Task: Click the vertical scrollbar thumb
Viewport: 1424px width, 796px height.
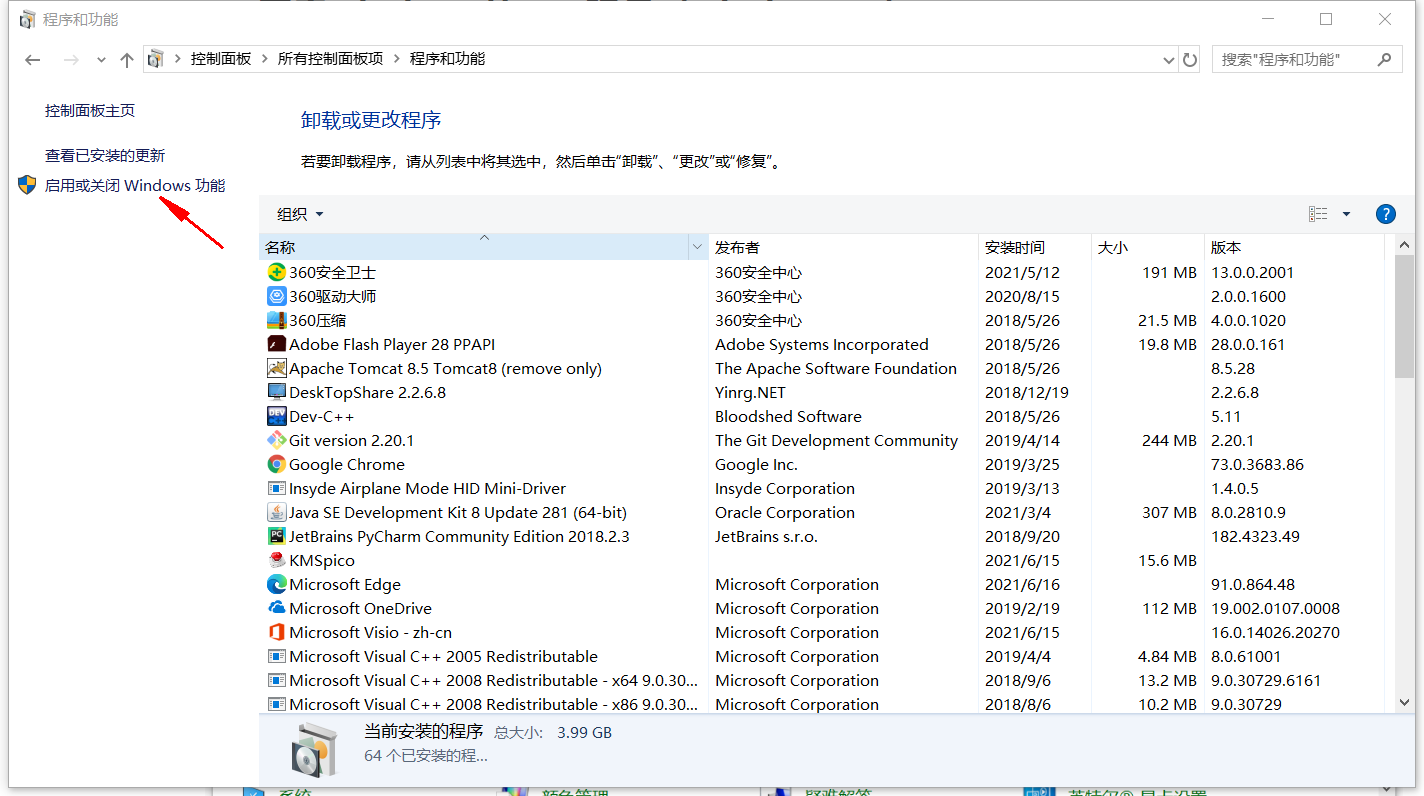Action: pos(1404,317)
